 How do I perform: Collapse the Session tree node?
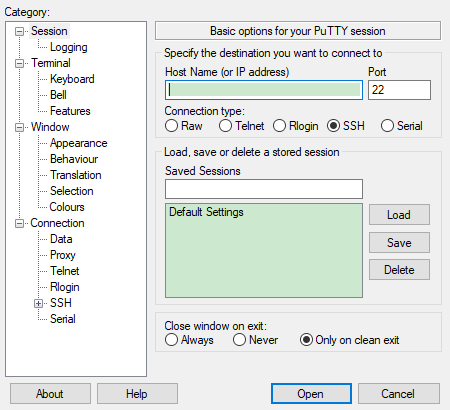[20, 31]
